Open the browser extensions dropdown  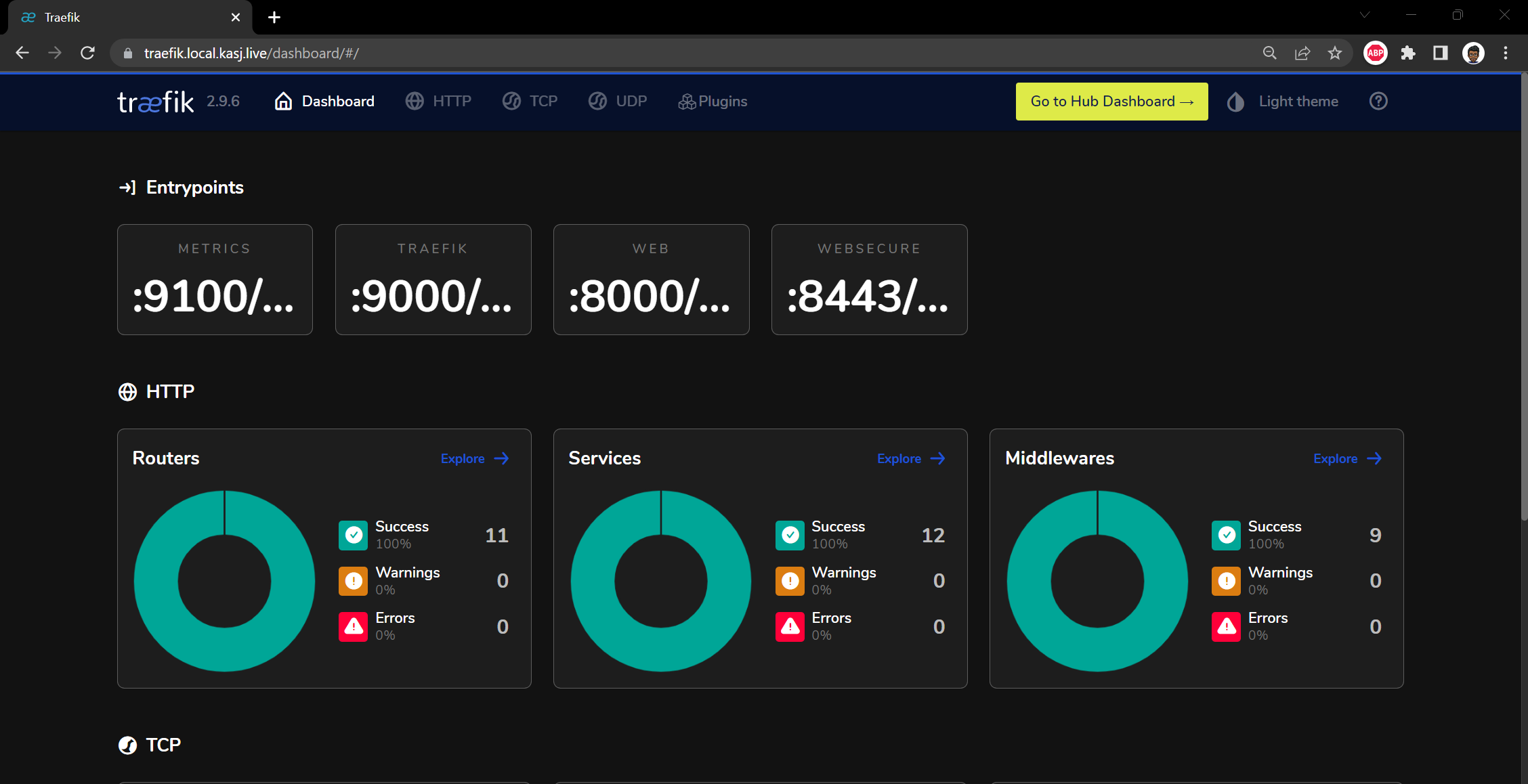point(1407,53)
